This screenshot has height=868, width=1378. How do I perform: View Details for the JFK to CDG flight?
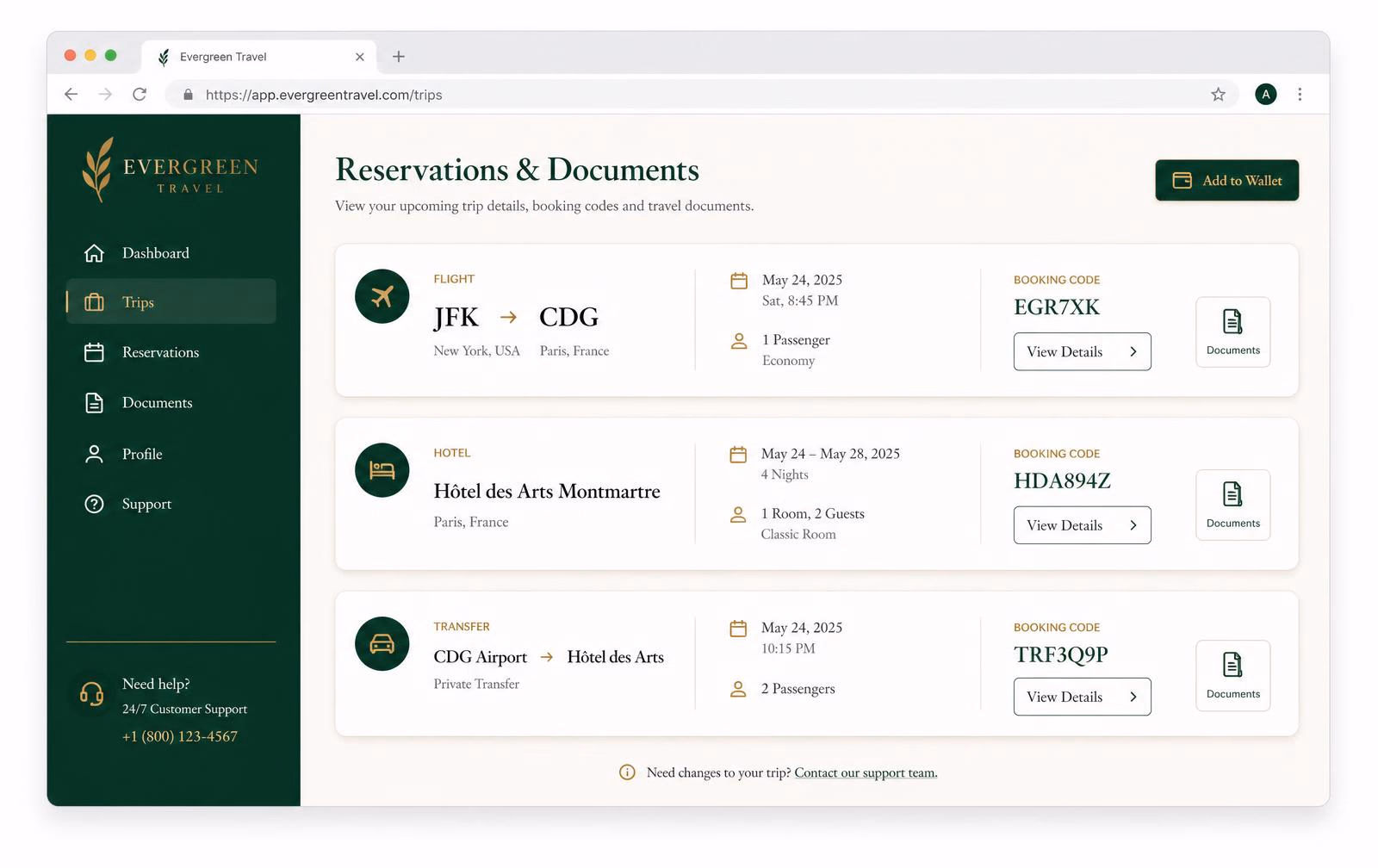[x=1082, y=351]
